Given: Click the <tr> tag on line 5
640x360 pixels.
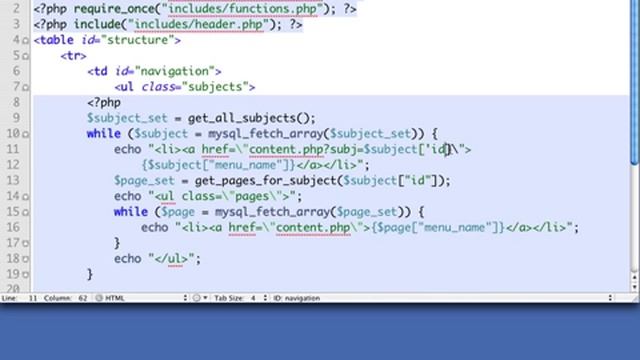Looking at the screenshot, I should pos(73,56).
